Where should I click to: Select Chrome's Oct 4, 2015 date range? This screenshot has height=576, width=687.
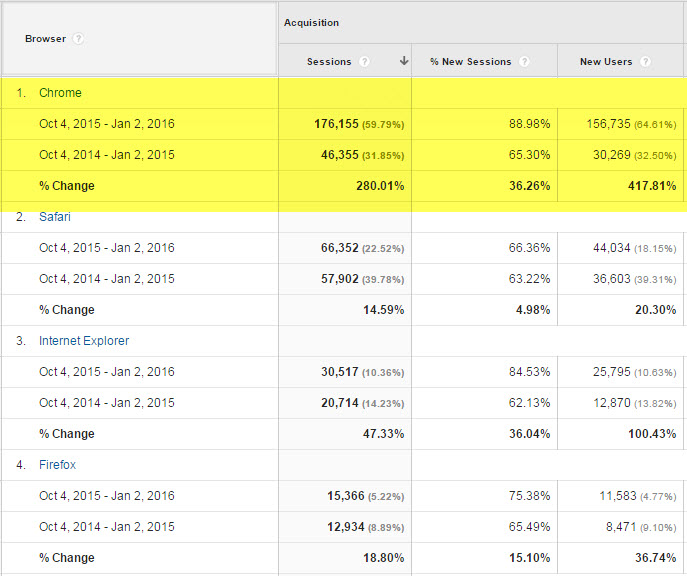107,124
